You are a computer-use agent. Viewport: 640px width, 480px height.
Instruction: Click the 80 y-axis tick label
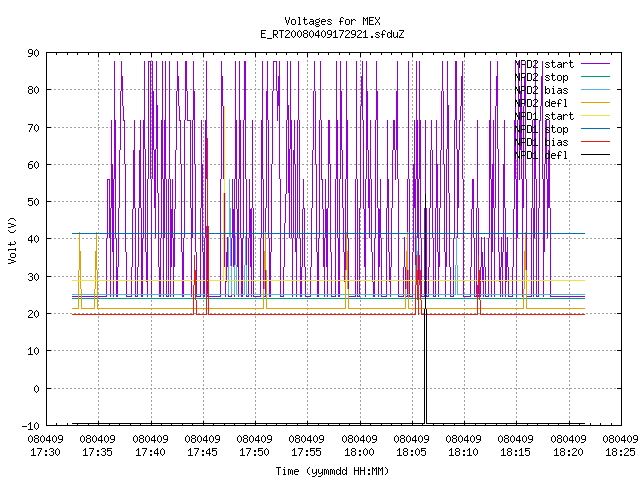33,90
